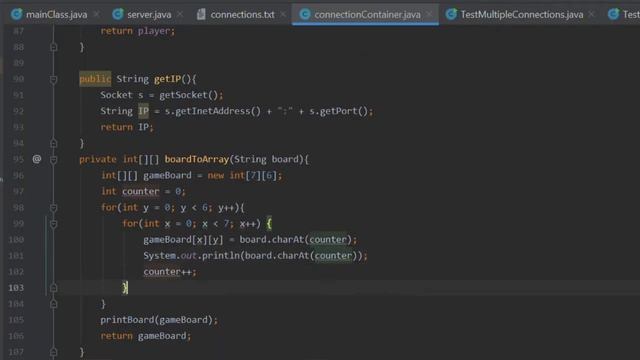Viewport: 640px width, 360px height.
Task: Click the highlighted opening brace on line 99
Action: pos(269,224)
